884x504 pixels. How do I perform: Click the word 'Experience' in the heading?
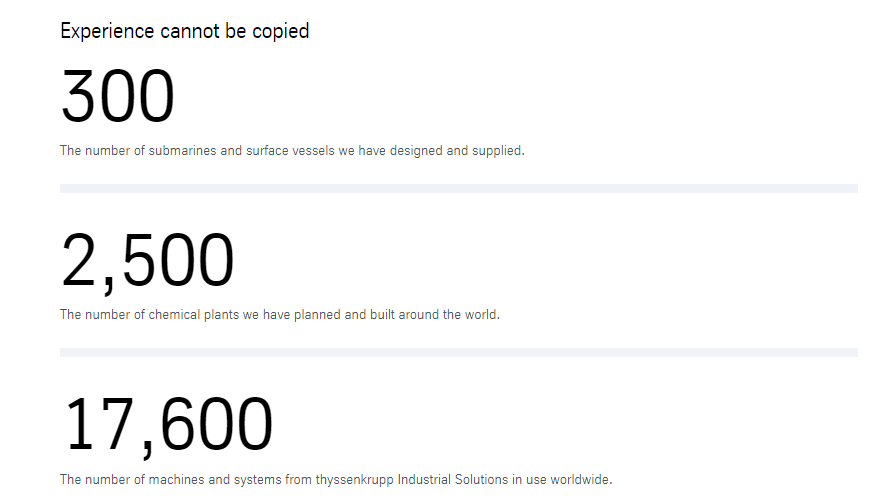click(x=107, y=32)
